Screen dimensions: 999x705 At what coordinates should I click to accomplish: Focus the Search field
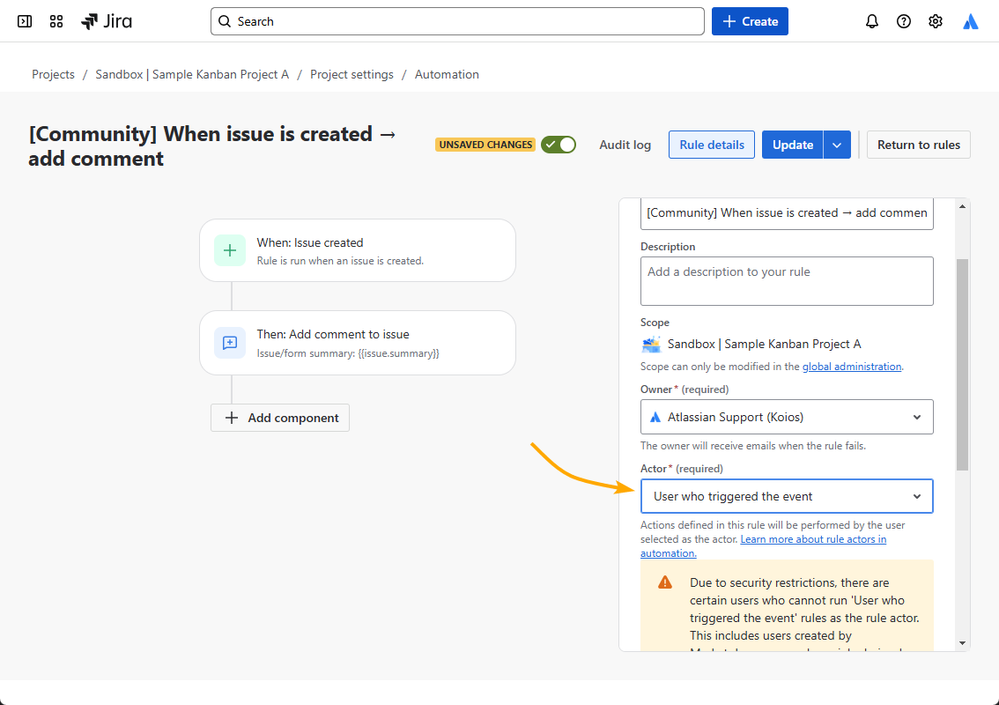click(457, 22)
